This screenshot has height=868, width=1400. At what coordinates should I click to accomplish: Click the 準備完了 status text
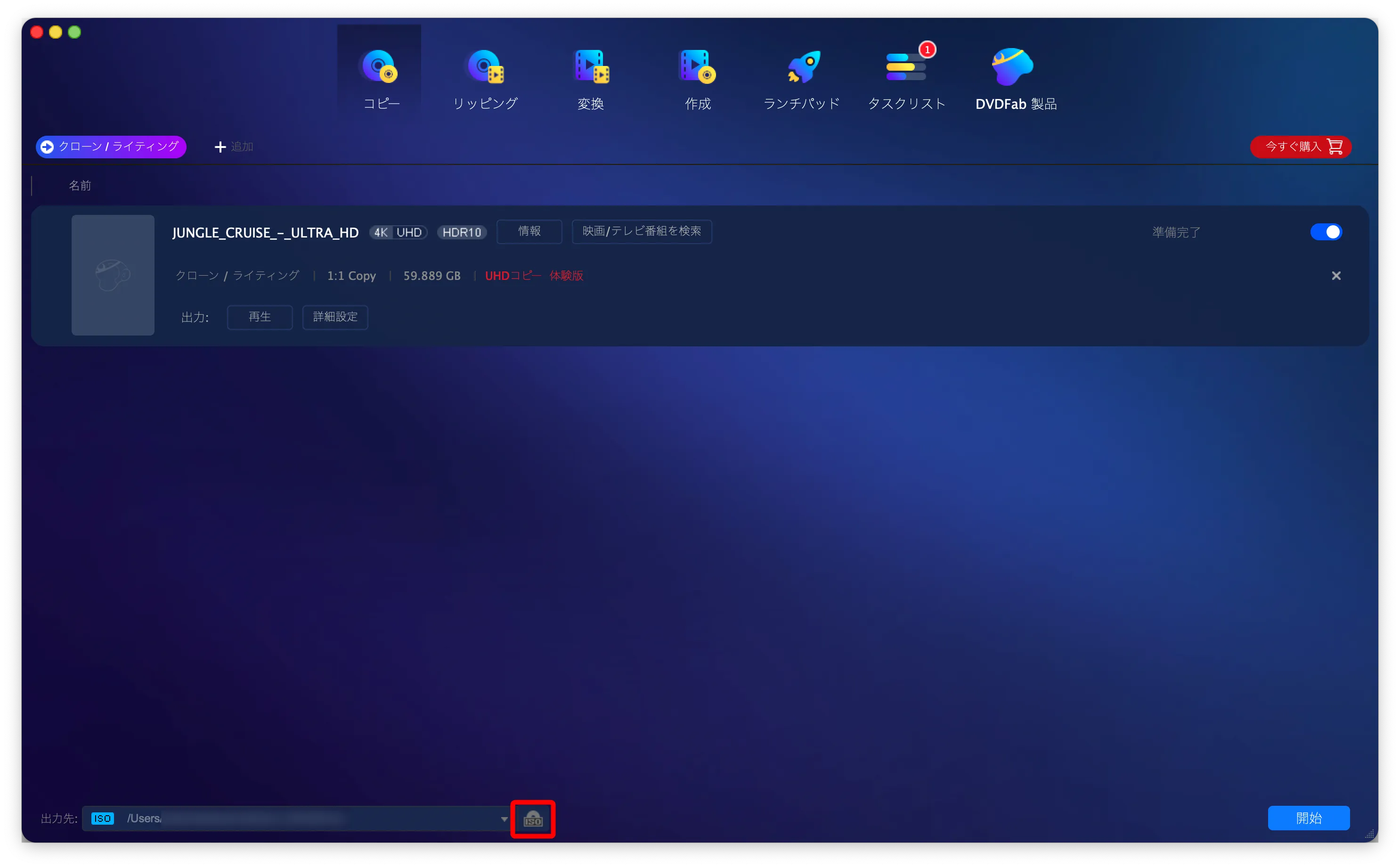(x=1176, y=232)
